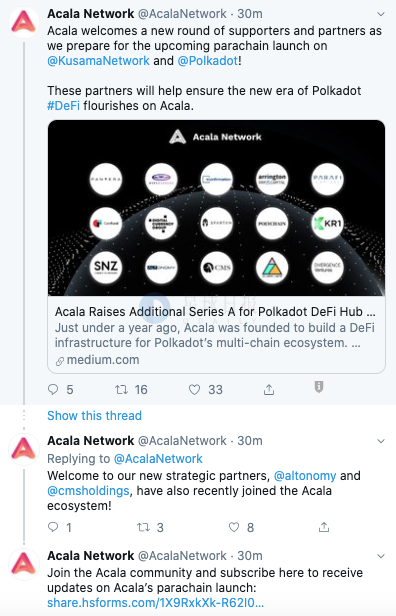The image size is (396, 616).
Task: Like the tweet with 33 likes
Action: point(194,389)
